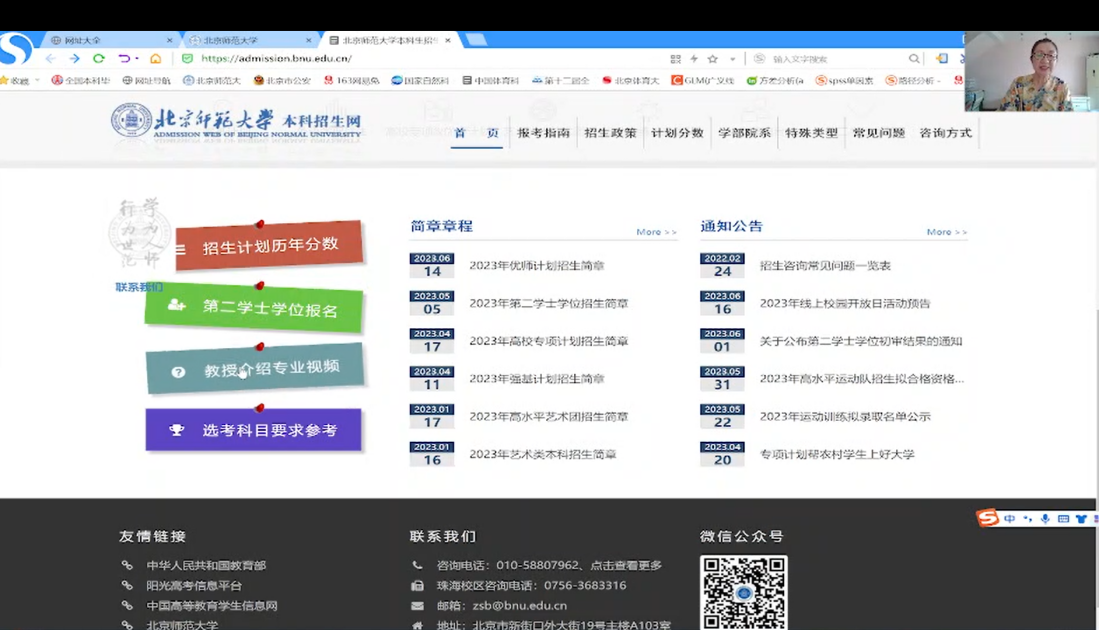The width and height of the screenshot is (1099, 630).
Task: Open the 中国体育科 bookmark
Action: 490,81
